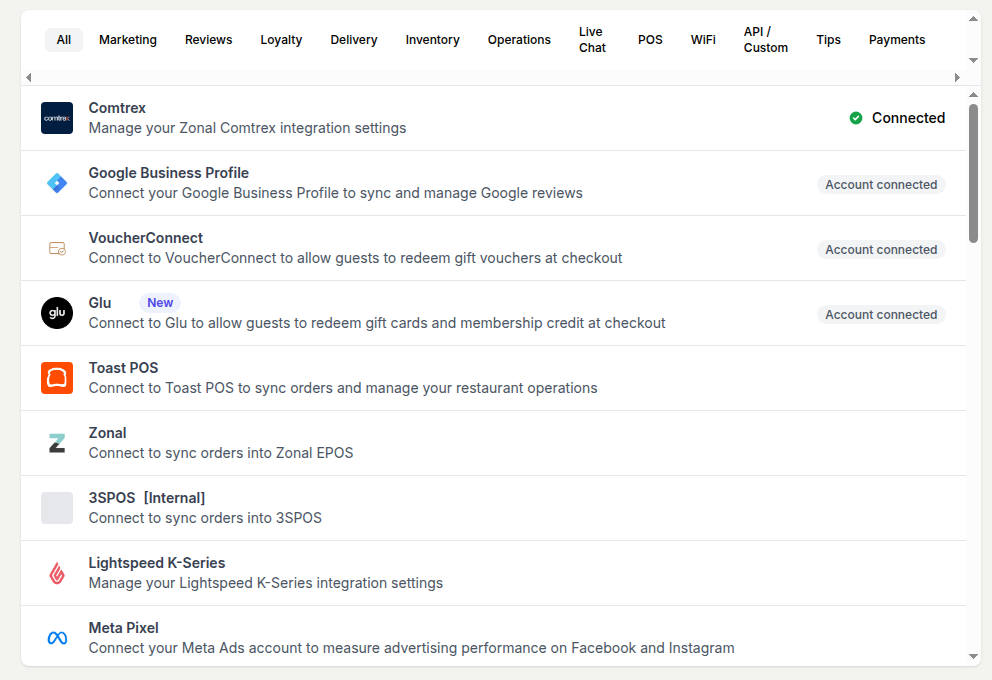Click the Google Business Profile diamond icon

click(57, 183)
